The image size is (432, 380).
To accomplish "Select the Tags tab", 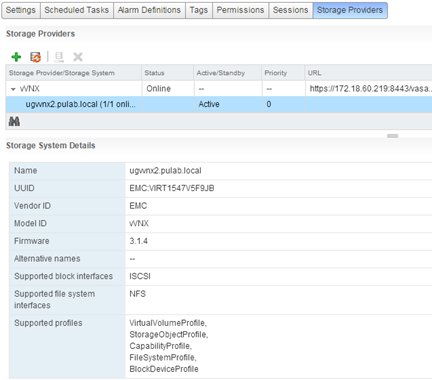I will pyautogui.click(x=199, y=10).
